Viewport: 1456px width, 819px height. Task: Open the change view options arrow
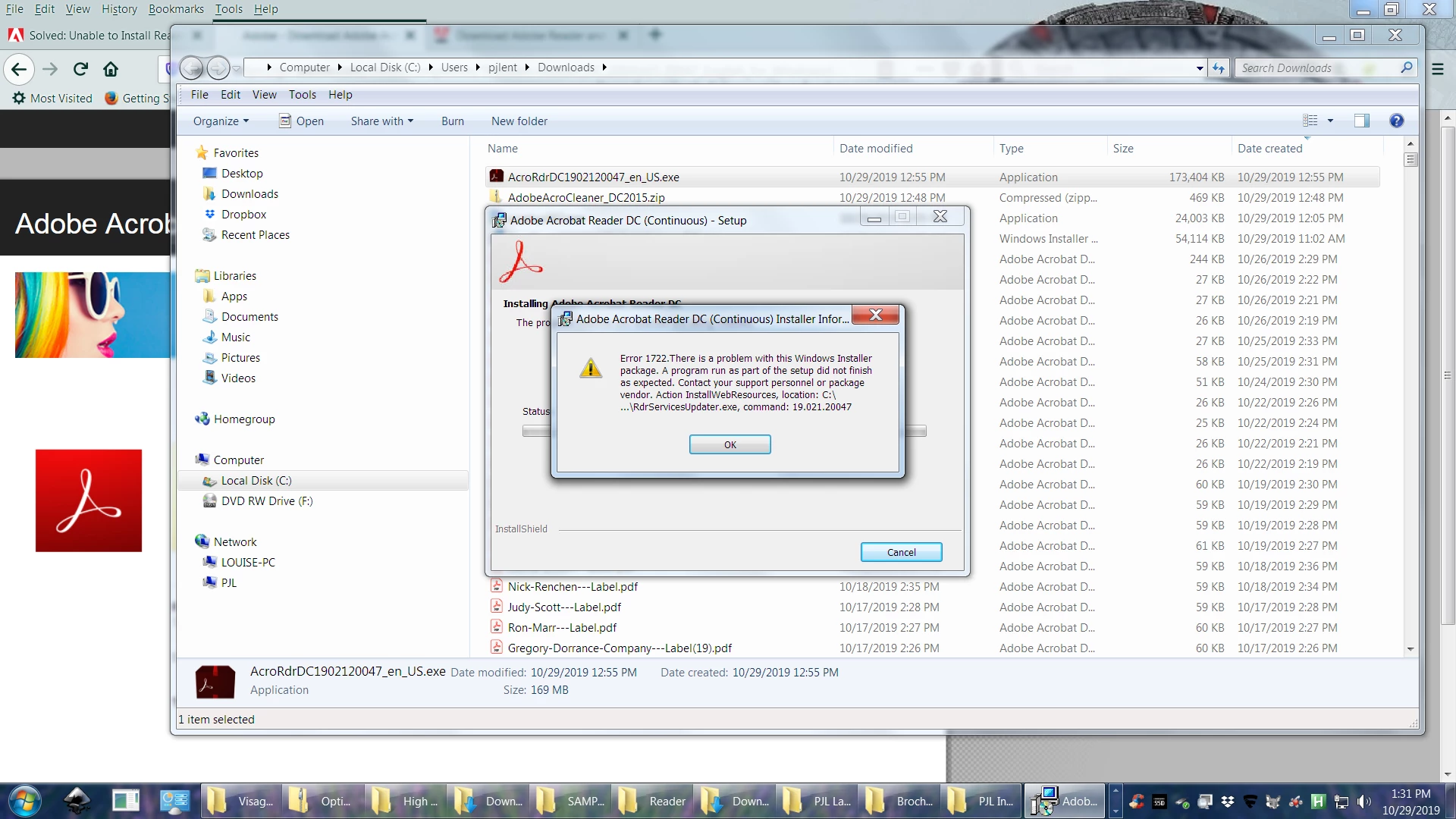click(1330, 121)
